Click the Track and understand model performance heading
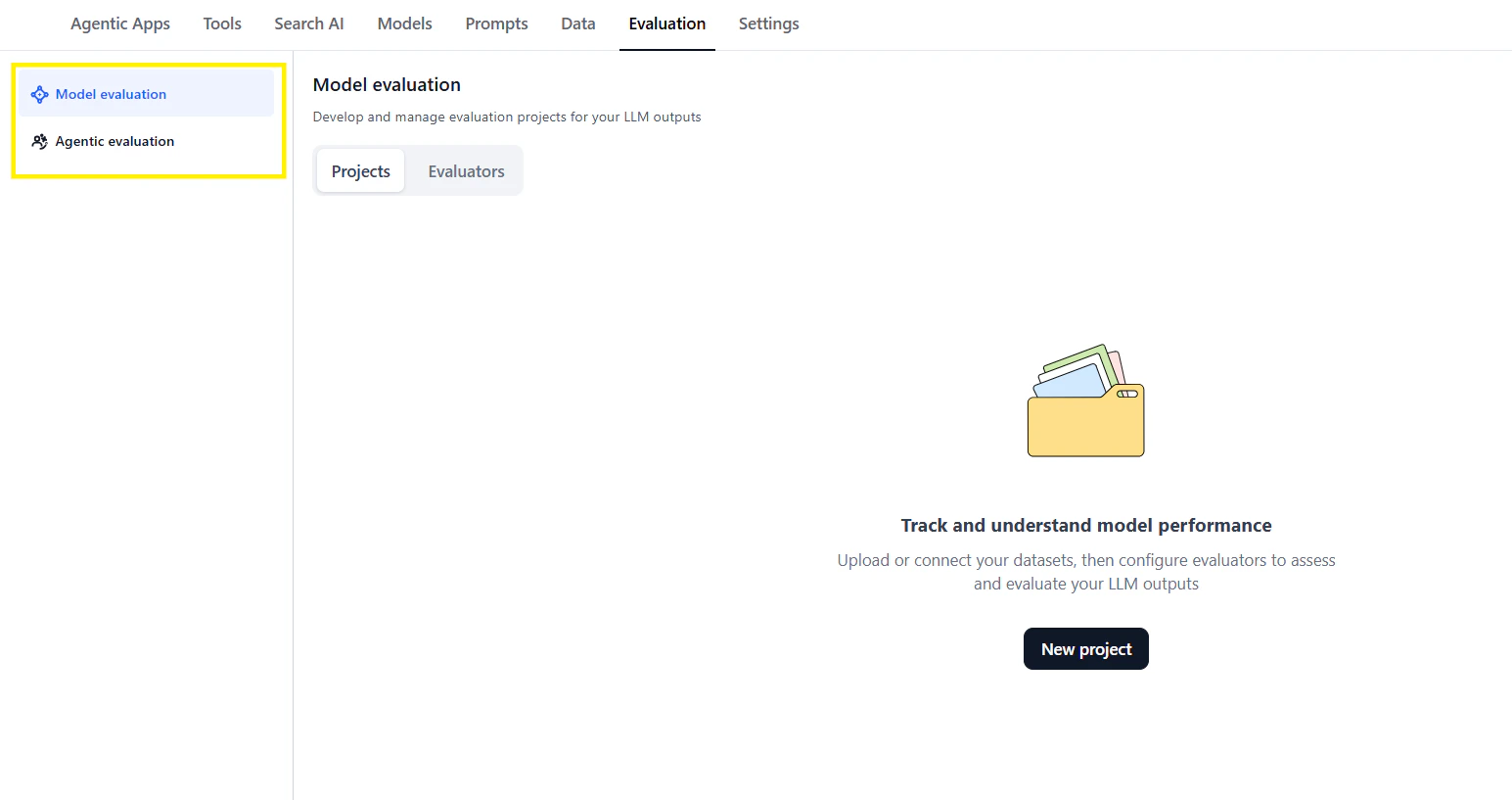The height and width of the screenshot is (800, 1512). coord(1085,525)
